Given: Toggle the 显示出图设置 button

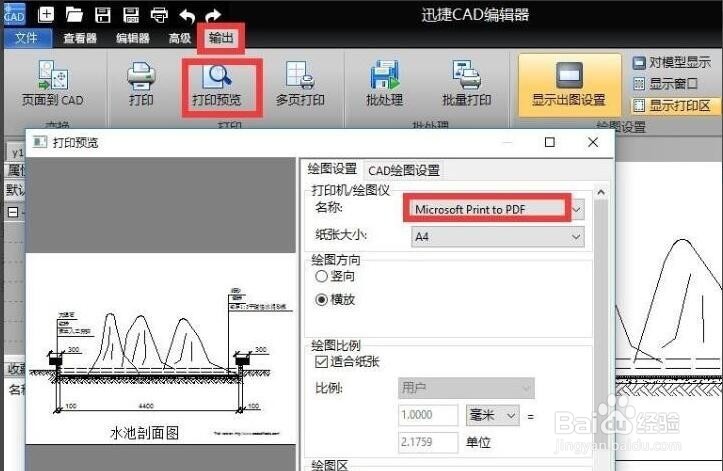Looking at the screenshot, I should coord(569,85).
